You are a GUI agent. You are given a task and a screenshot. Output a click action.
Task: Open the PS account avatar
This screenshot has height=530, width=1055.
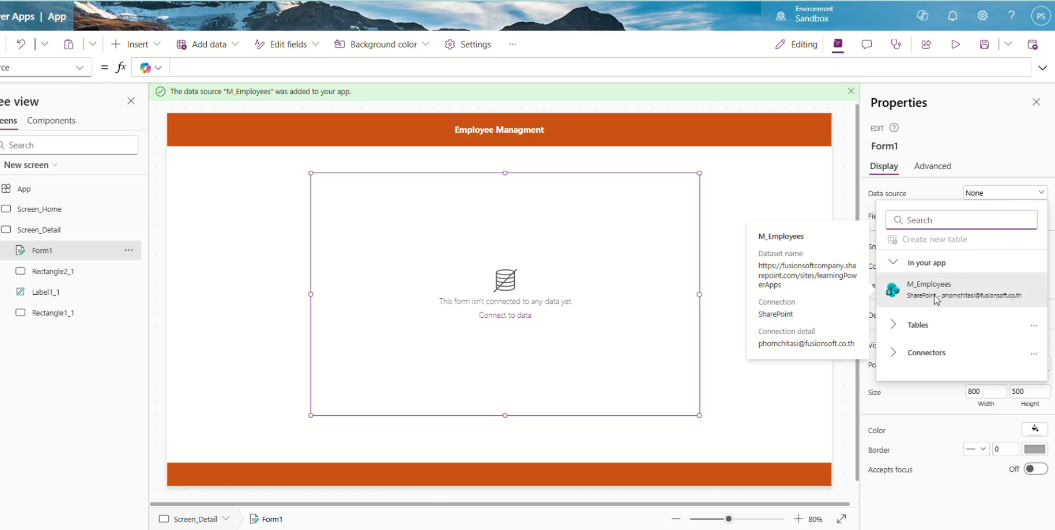tap(1040, 15)
